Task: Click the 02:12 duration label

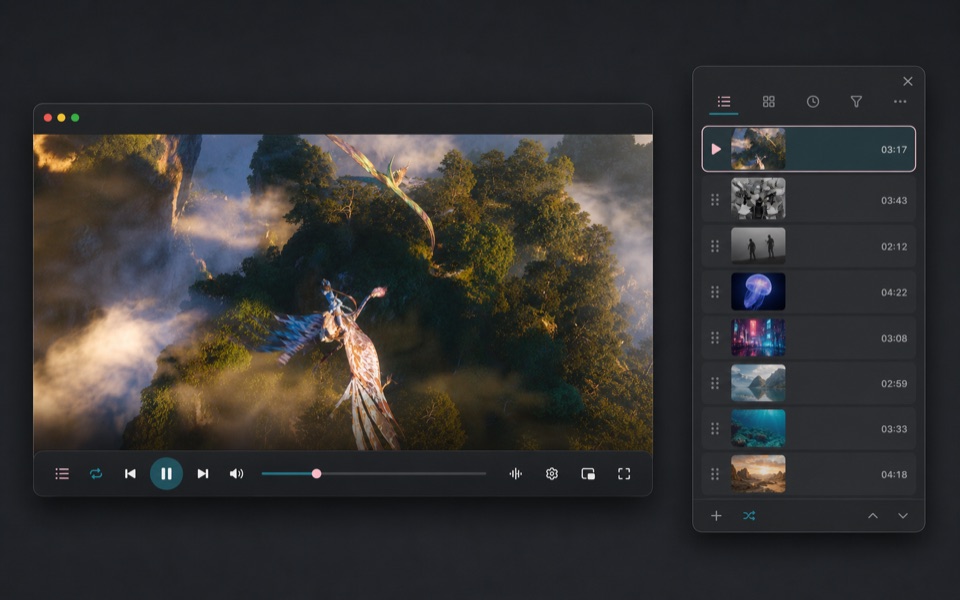Action: click(894, 247)
